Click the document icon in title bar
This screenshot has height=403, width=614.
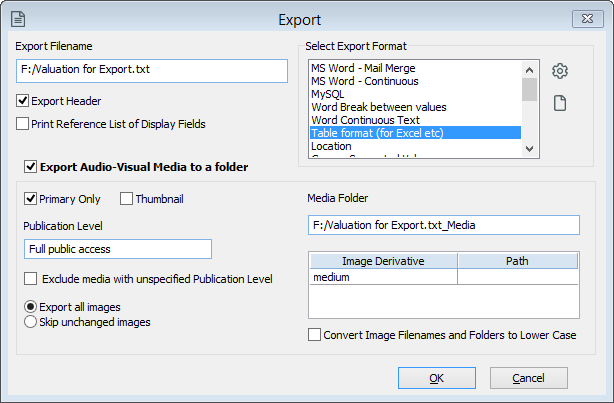click(18, 19)
